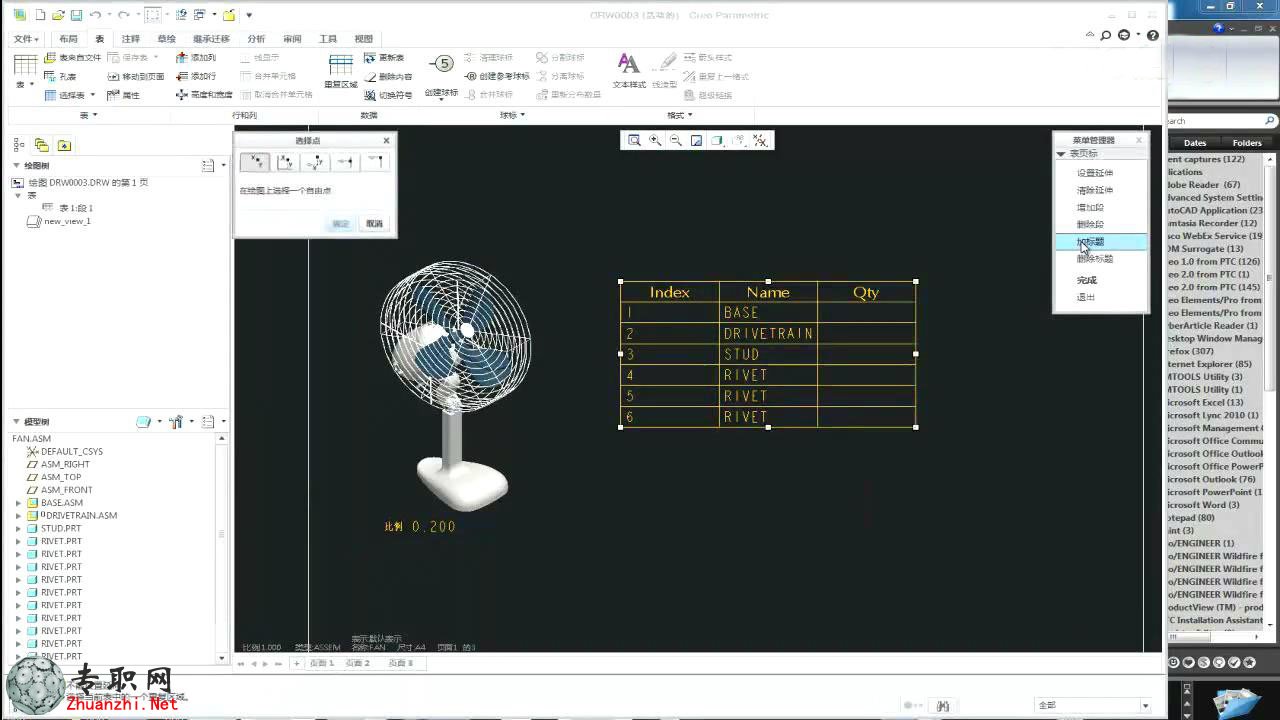The image size is (1280, 720).
Task: Switch to the 分析 ribbon tab
Action: pyautogui.click(x=256, y=39)
